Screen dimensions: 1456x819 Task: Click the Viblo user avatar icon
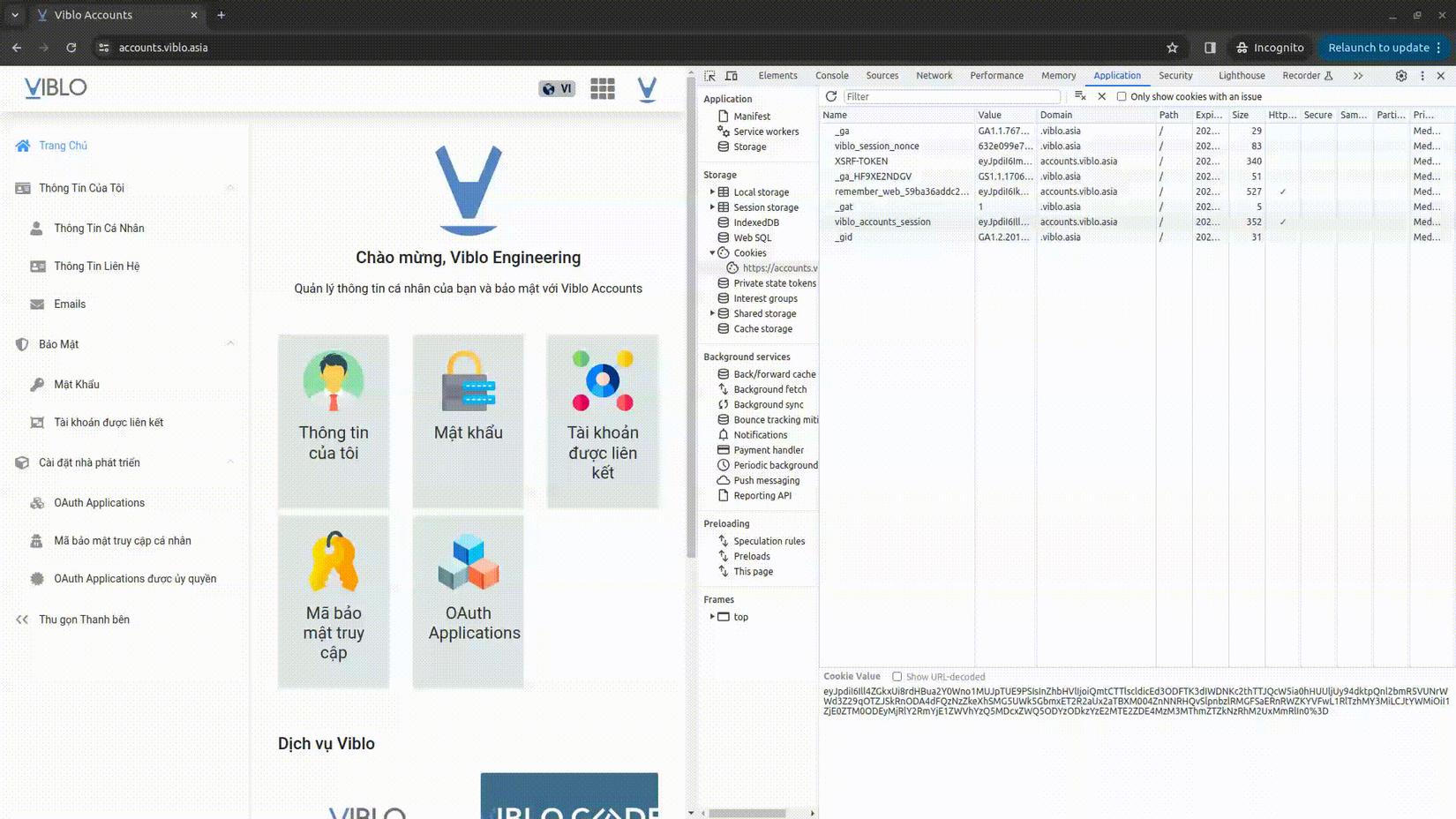[x=647, y=89]
